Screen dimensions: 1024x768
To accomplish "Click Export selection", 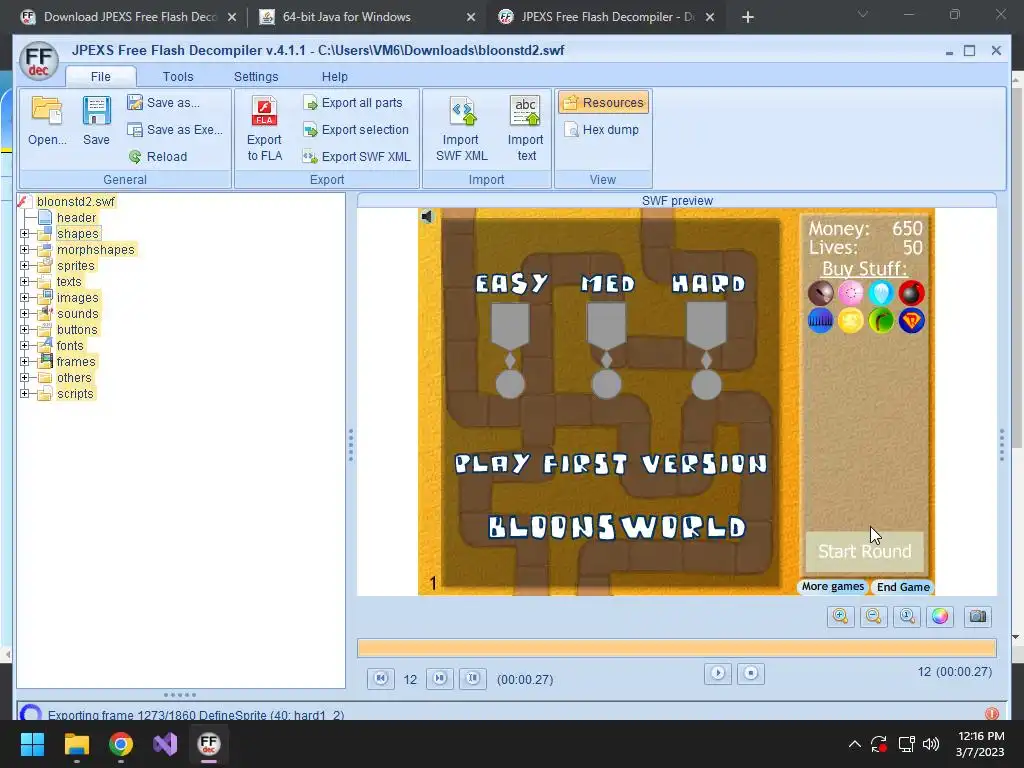I will coord(356,130).
